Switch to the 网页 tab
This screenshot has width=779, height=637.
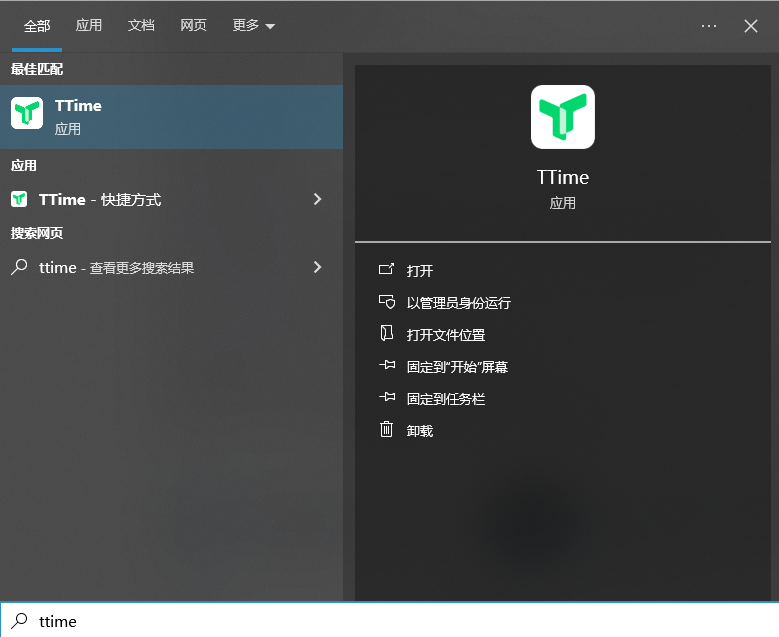(193, 26)
